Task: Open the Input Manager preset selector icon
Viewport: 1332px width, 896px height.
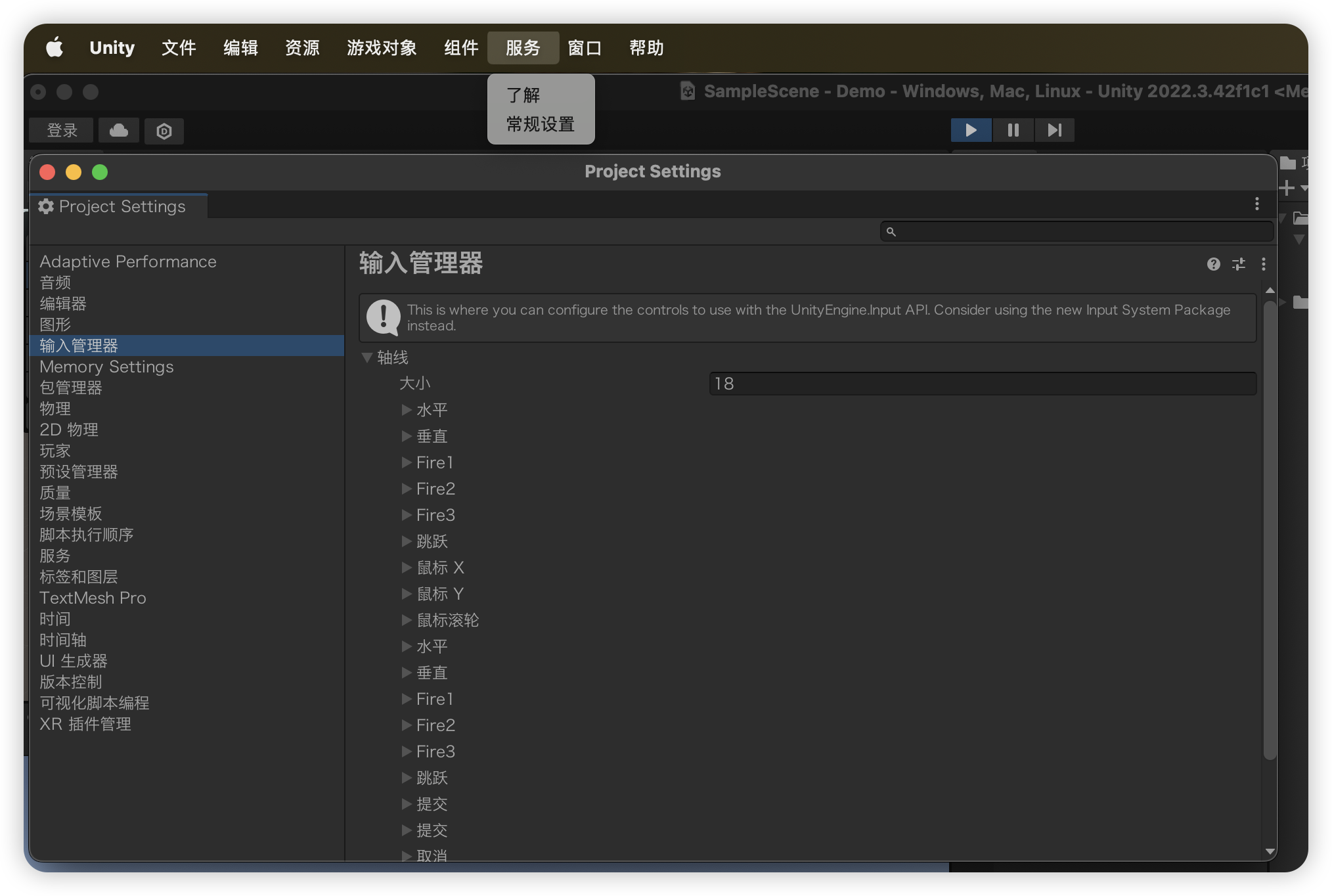Action: (1238, 264)
